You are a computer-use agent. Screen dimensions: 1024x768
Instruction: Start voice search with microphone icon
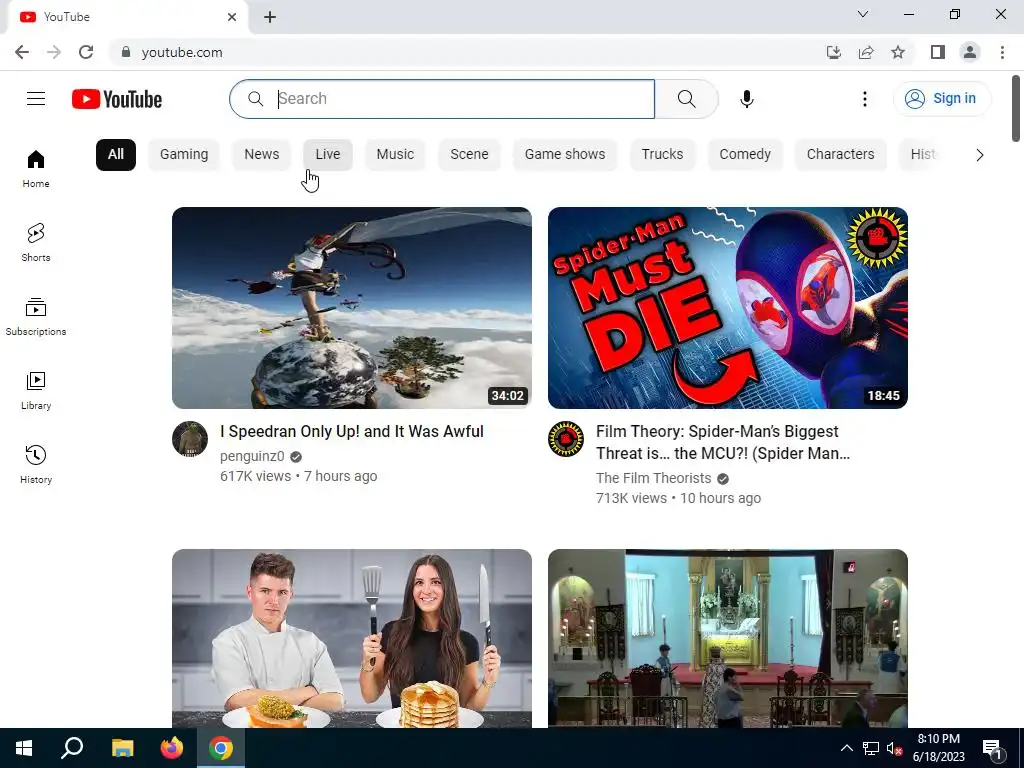(746, 99)
